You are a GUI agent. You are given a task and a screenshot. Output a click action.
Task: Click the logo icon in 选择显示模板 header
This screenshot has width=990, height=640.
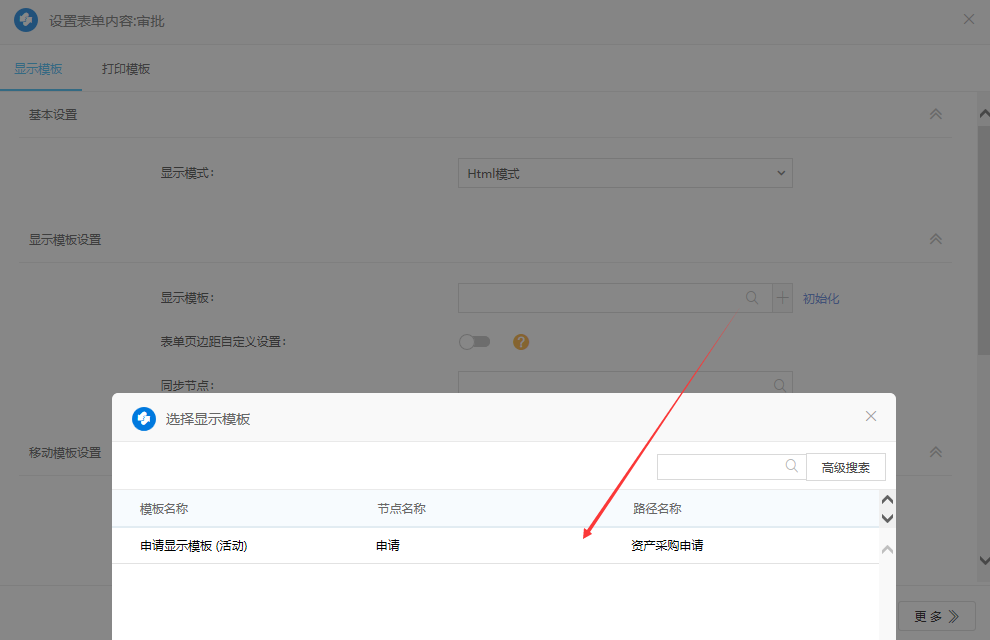pos(144,419)
